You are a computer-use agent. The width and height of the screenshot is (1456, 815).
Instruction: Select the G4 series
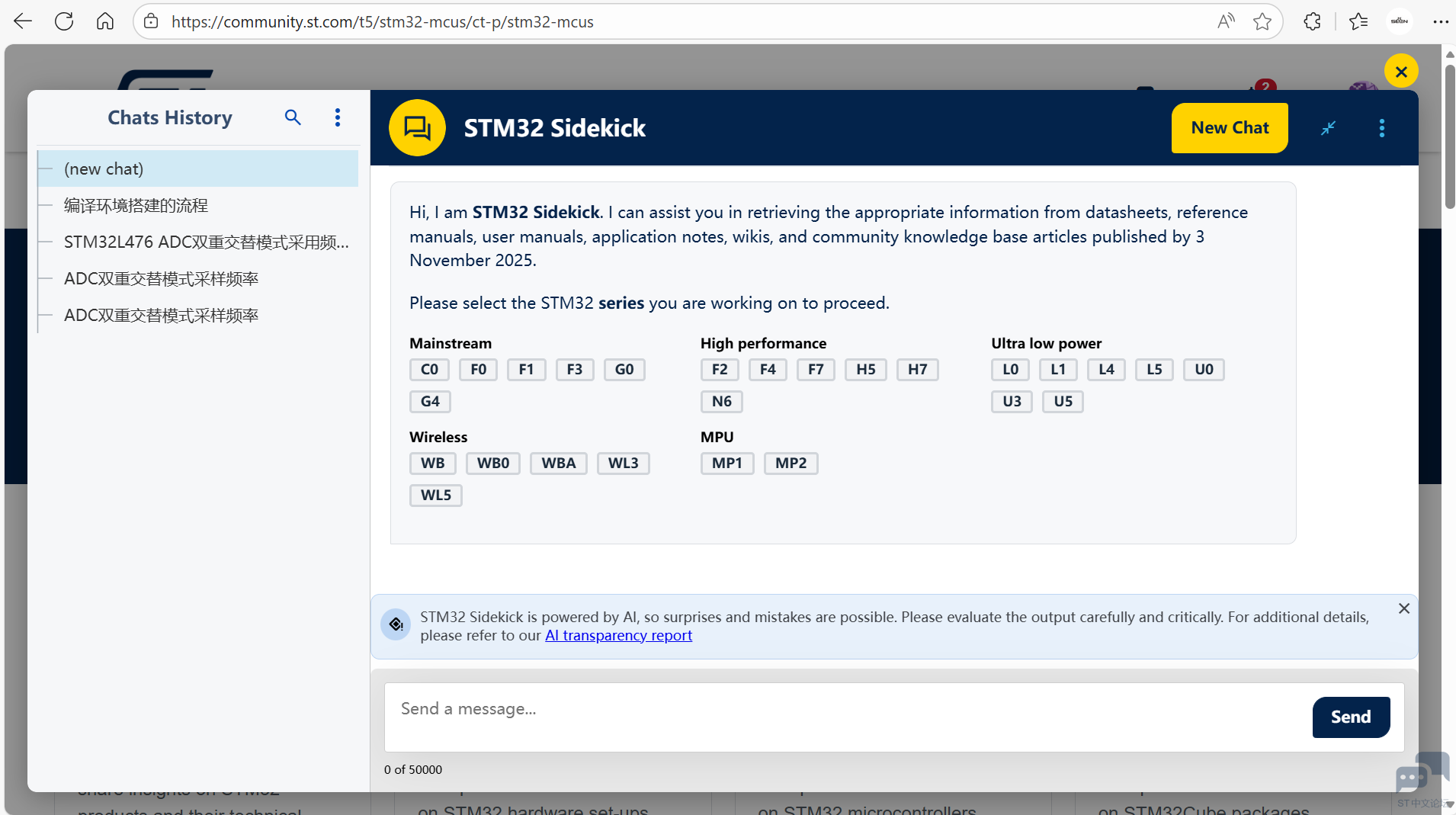point(430,402)
